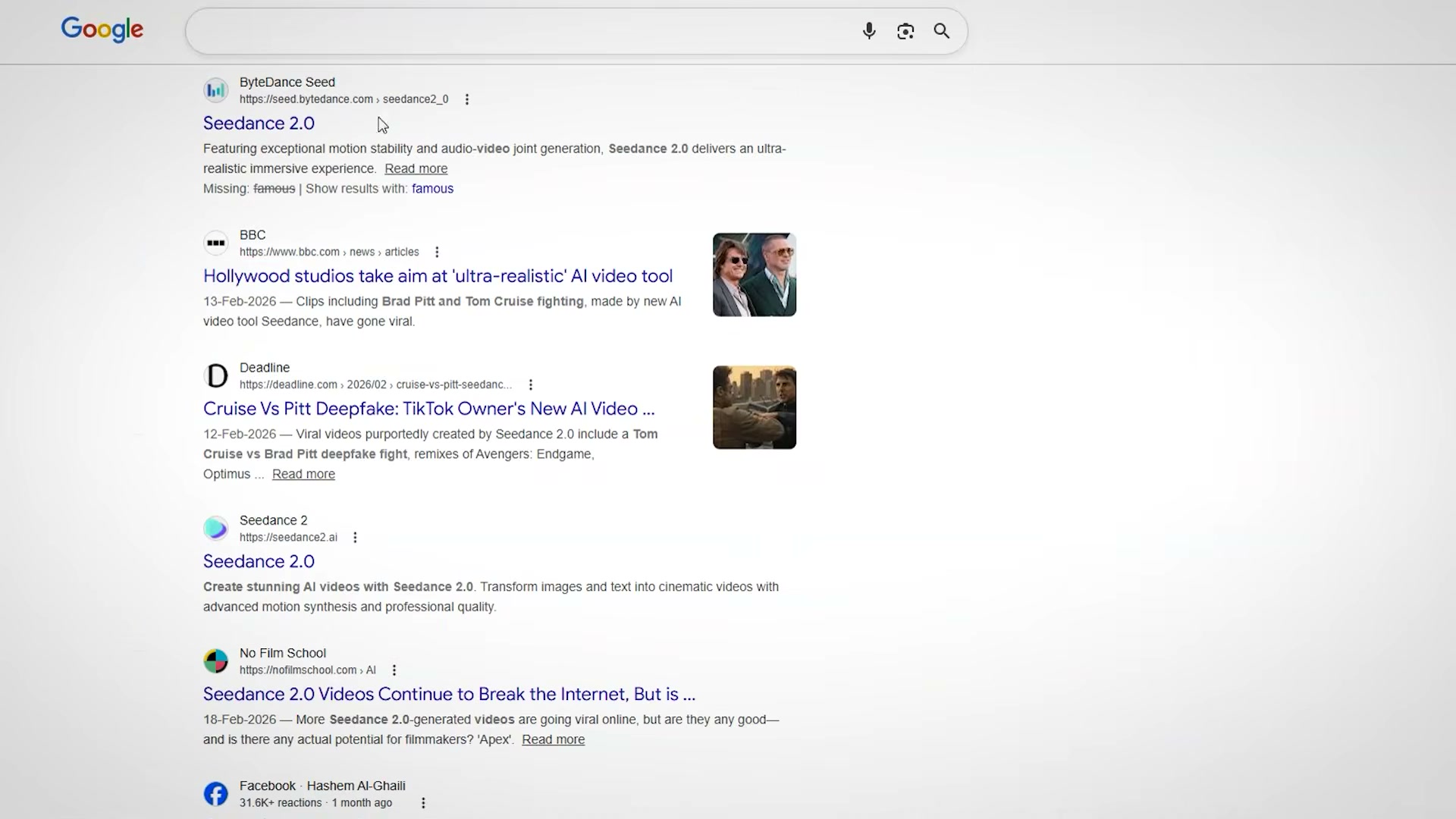
Task: Click 'Facebook · Hashem Al-Ghaili' source name
Action: pyautogui.click(x=322, y=786)
